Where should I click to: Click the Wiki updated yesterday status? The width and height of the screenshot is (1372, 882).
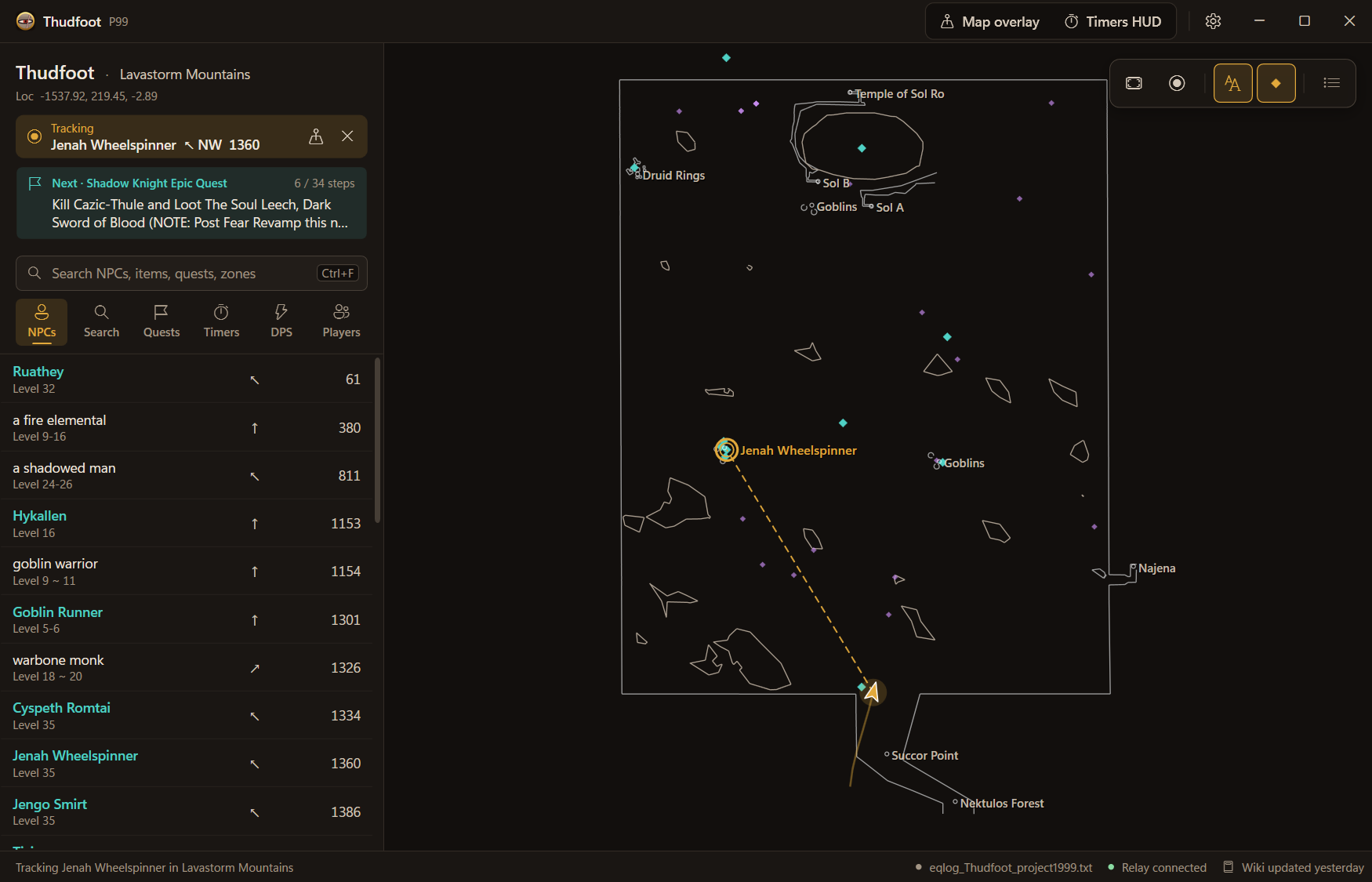(x=1294, y=867)
